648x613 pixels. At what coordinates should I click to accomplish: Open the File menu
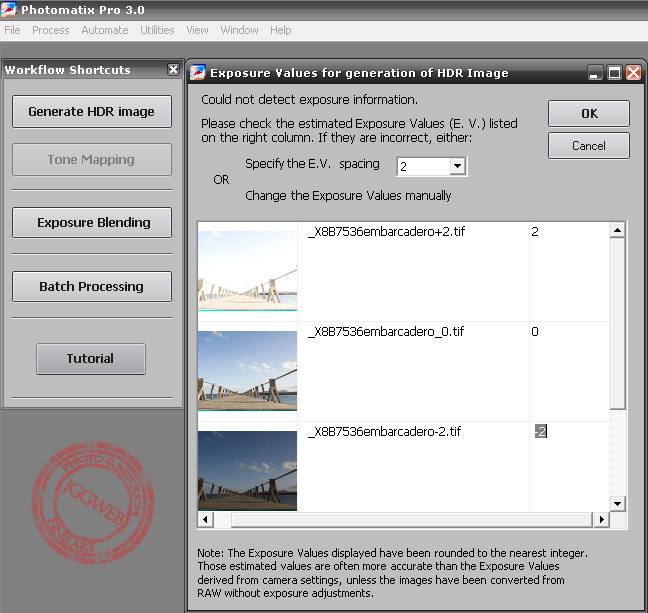12,30
